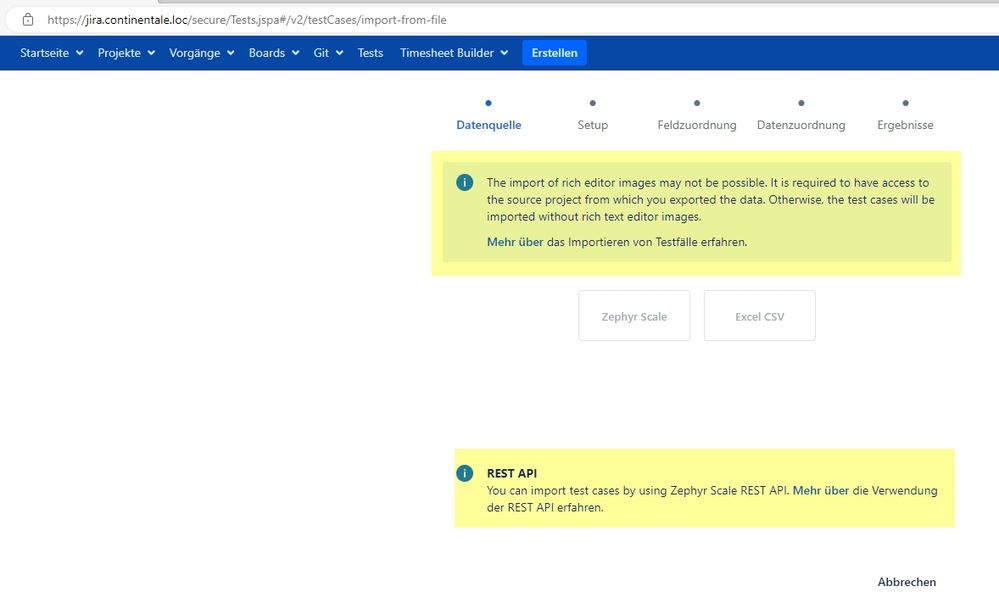Viewport: 999px width, 615px height.
Task: Go to Tests in the navigation bar
Action: (370, 53)
